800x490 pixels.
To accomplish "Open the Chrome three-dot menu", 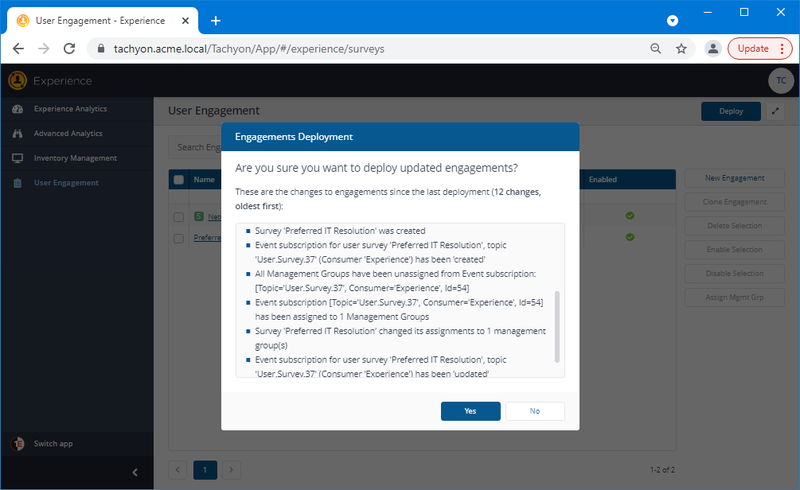I will [x=782, y=48].
